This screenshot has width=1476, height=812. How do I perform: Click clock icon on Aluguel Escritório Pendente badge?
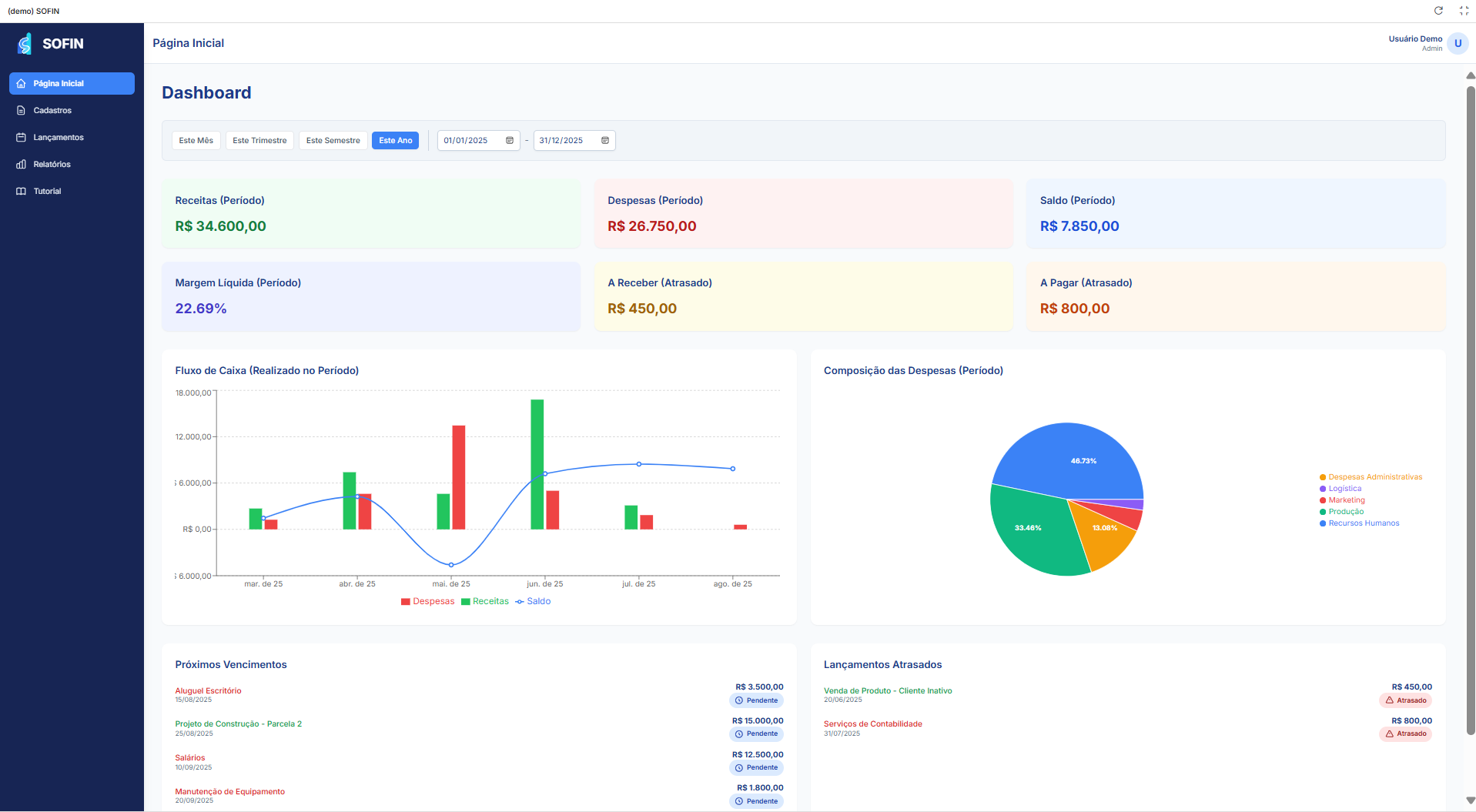[x=739, y=700]
